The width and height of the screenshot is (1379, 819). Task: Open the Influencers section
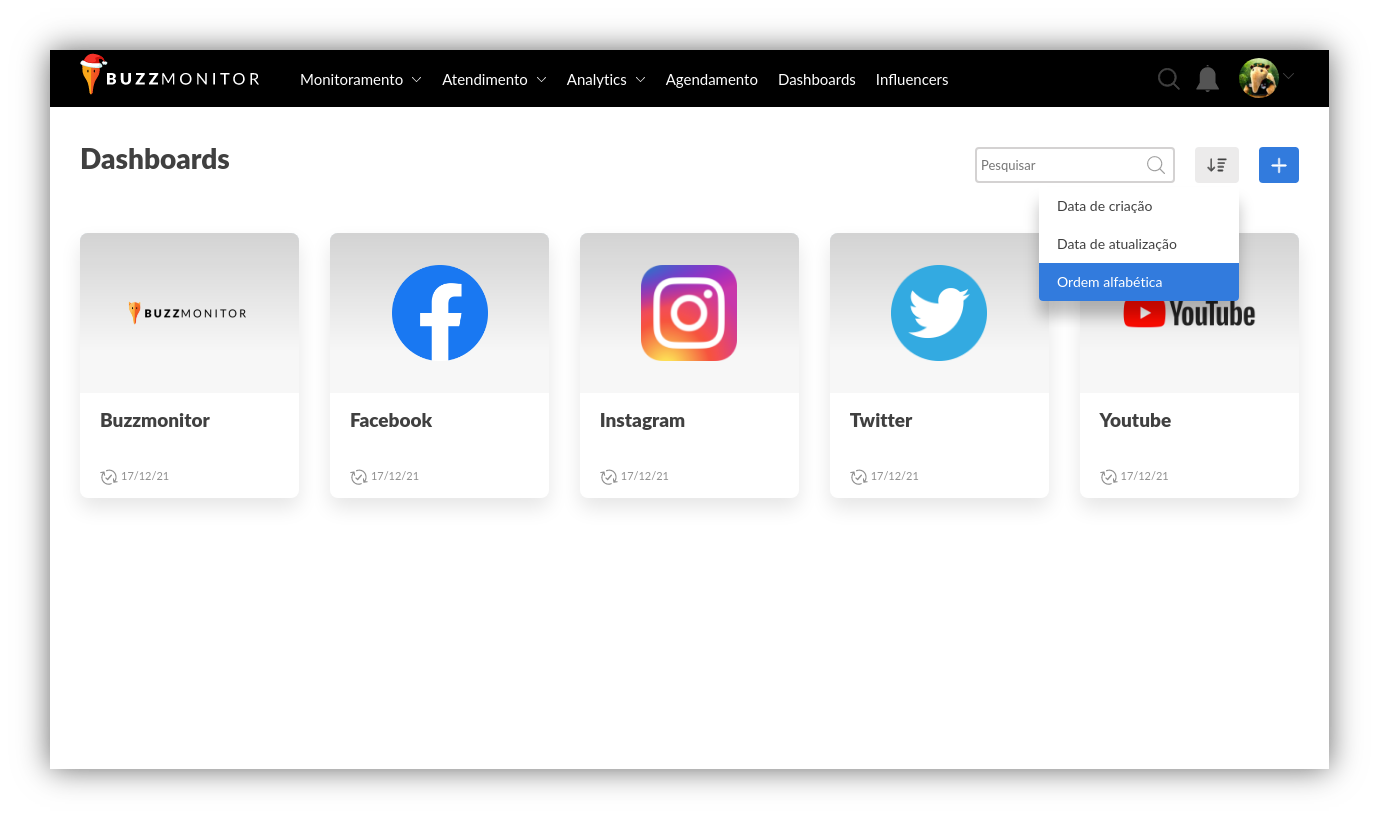coord(912,79)
